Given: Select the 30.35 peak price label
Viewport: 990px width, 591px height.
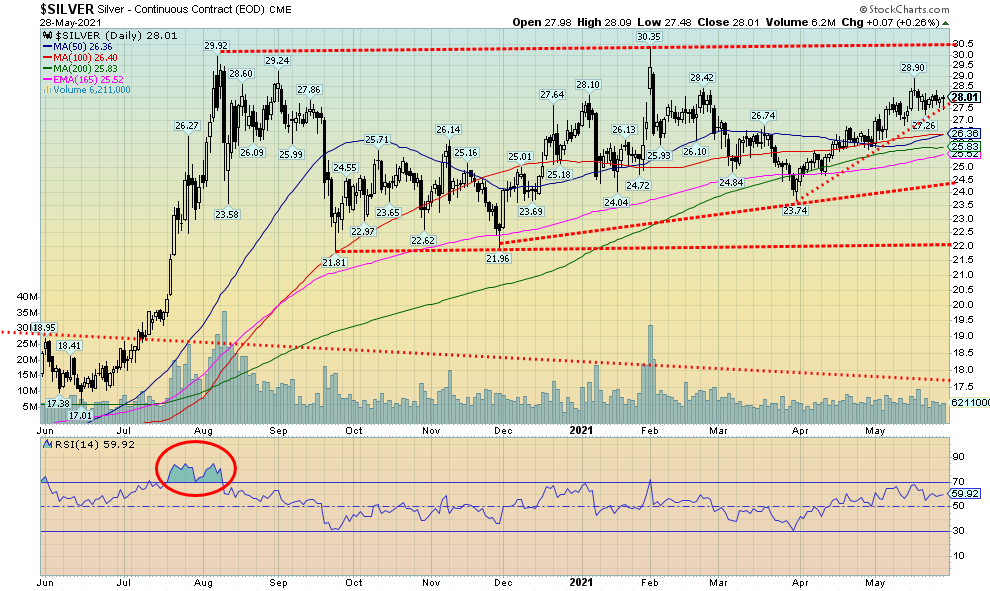Looking at the screenshot, I should (650, 37).
